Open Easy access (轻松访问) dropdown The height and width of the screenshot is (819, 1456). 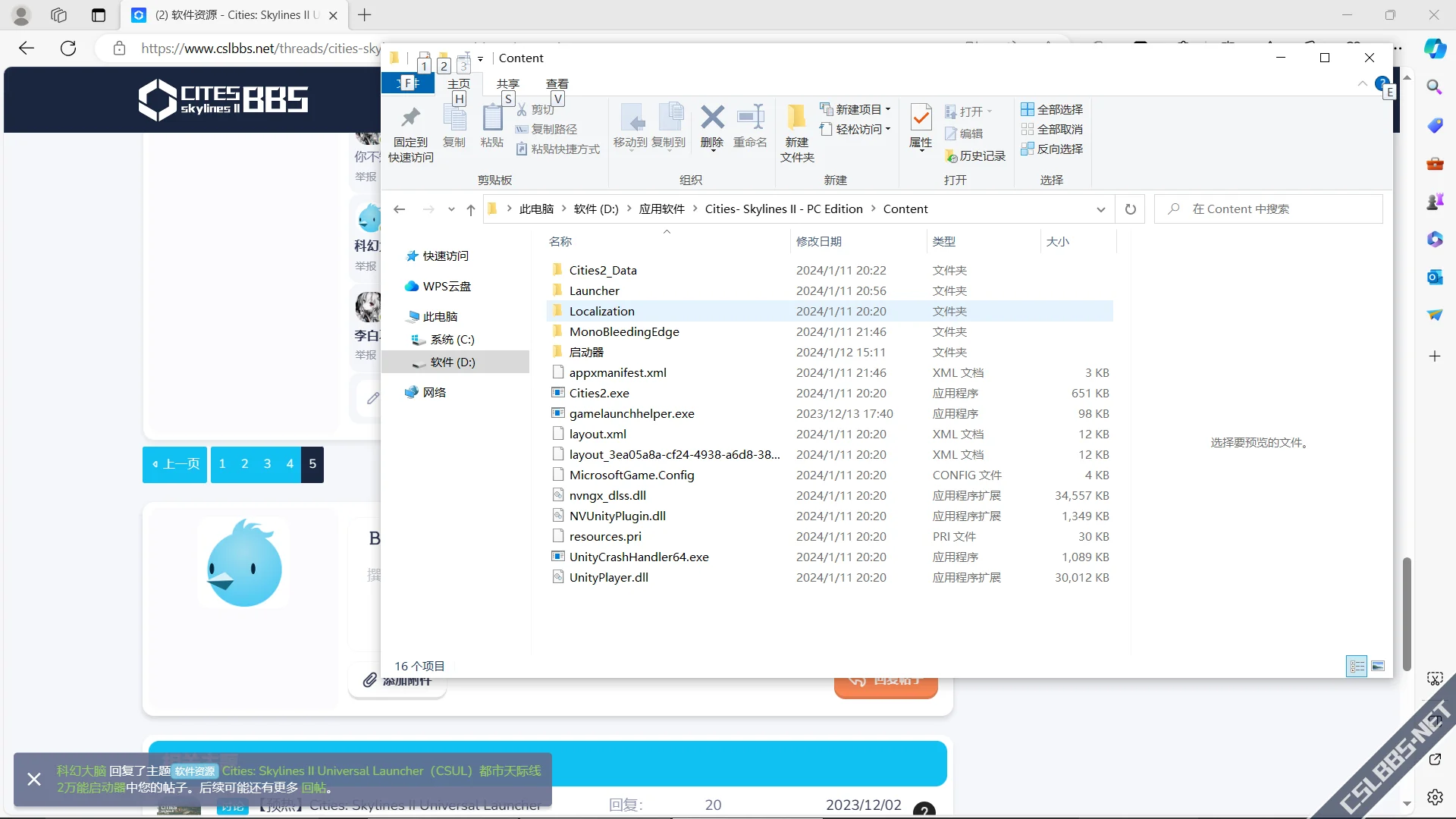(x=855, y=130)
